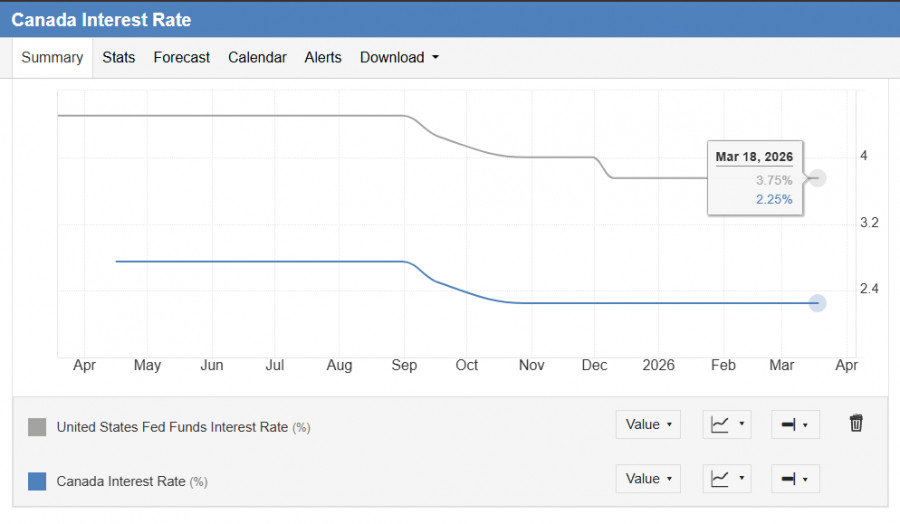Screen dimensions: 900x524
Task: Click the Nov label on the x-axis
Action: [x=532, y=365]
